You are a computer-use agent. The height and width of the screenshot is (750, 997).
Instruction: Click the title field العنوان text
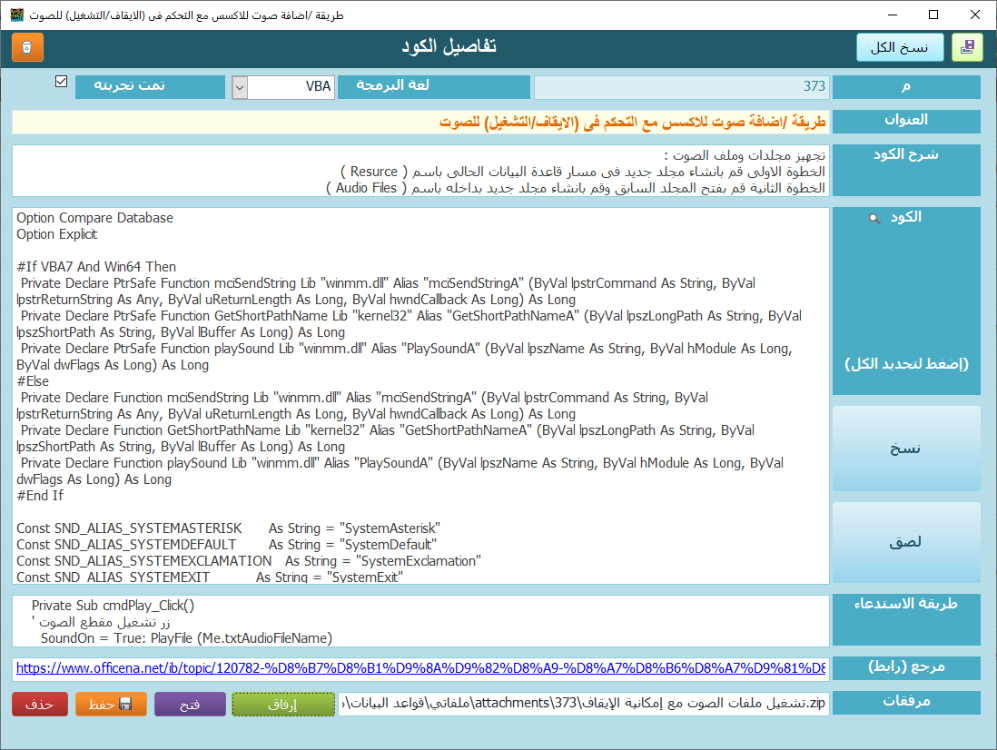[420, 121]
